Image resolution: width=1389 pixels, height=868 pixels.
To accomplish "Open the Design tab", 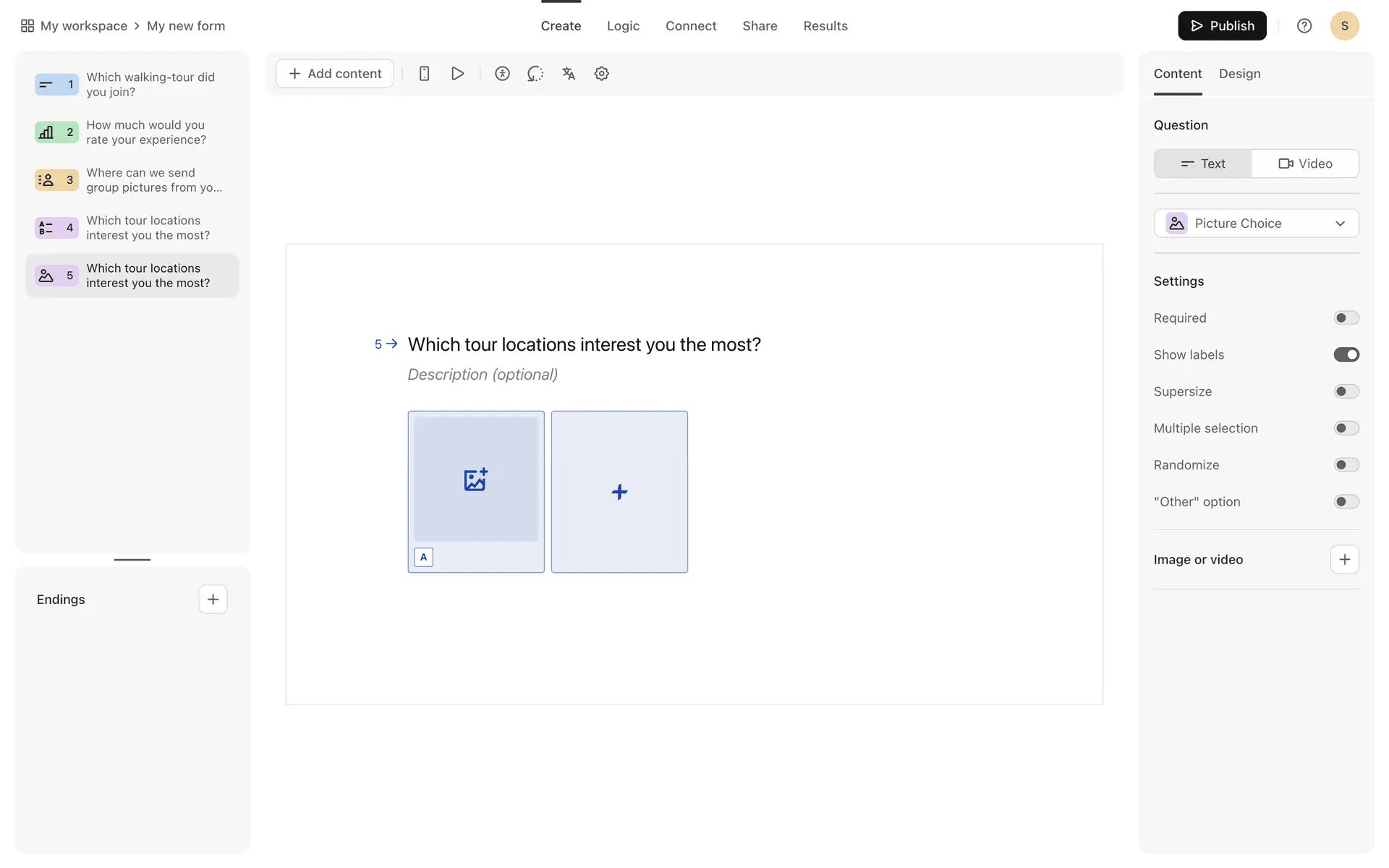I will (1239, 74).
